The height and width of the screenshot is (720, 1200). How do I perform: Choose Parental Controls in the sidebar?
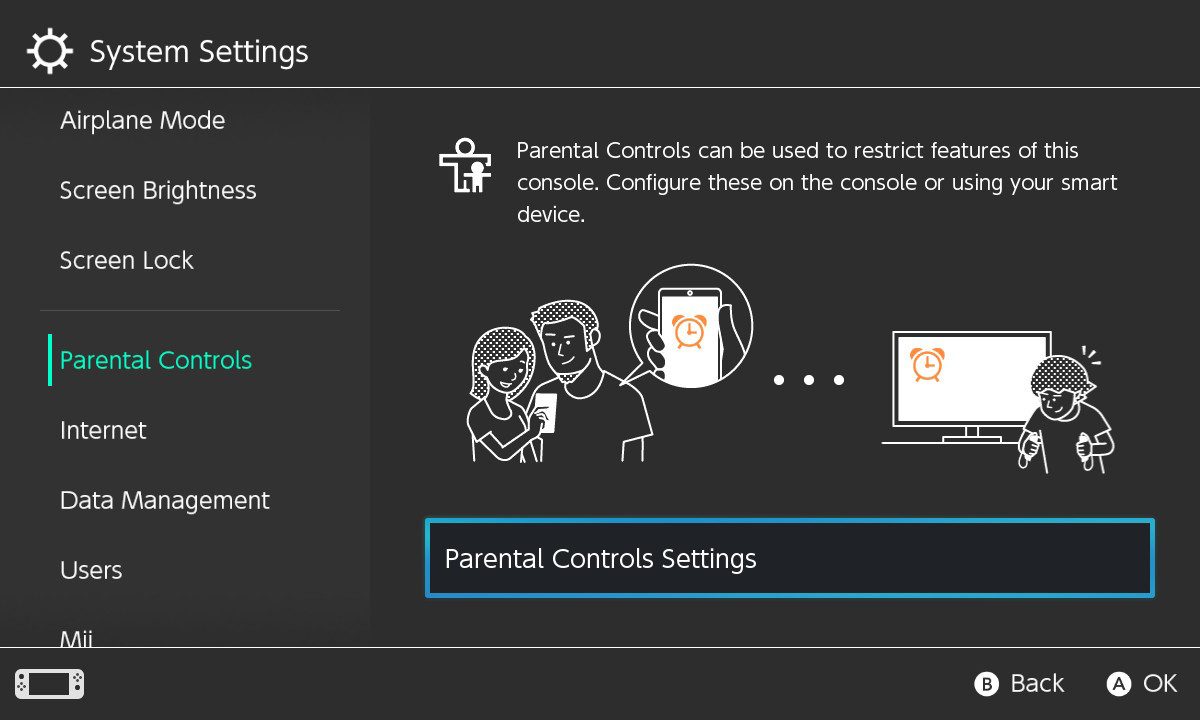pos(155,360)
